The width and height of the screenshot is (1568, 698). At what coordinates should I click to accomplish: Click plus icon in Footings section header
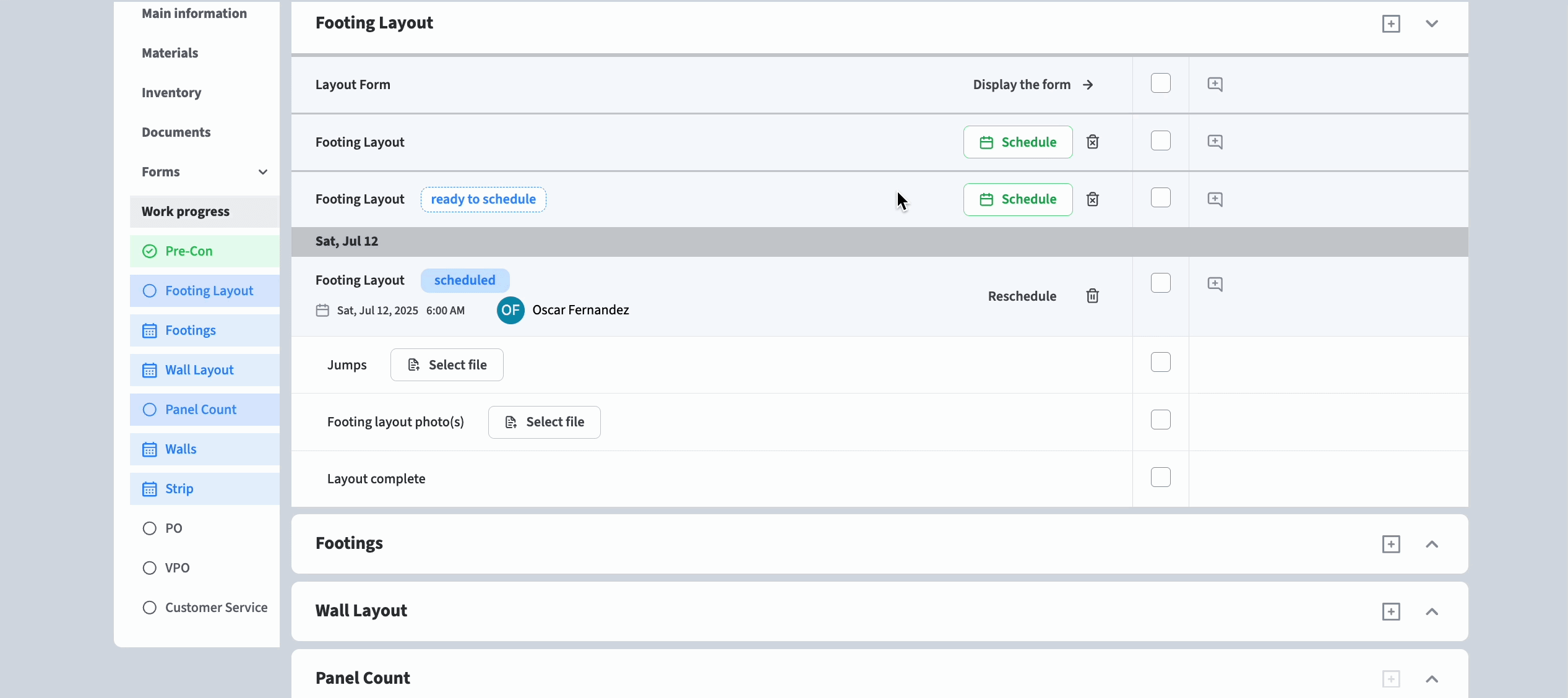pyautogui.click(x=1391, y=544)
